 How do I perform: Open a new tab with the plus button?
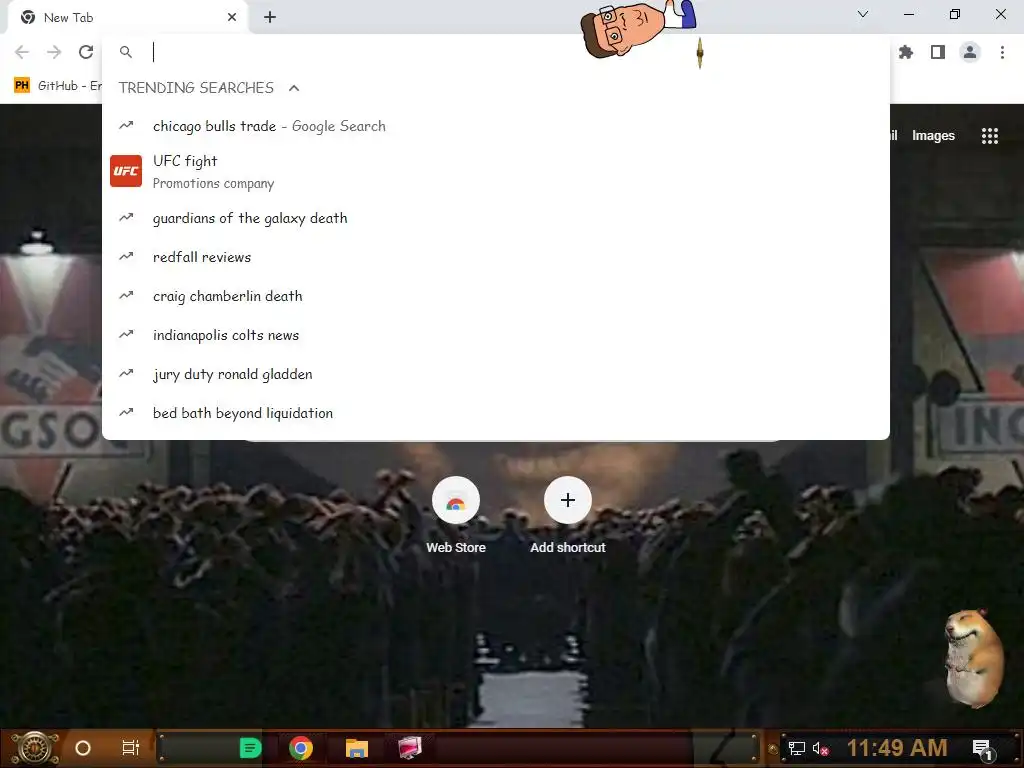(x=270, y=18)
